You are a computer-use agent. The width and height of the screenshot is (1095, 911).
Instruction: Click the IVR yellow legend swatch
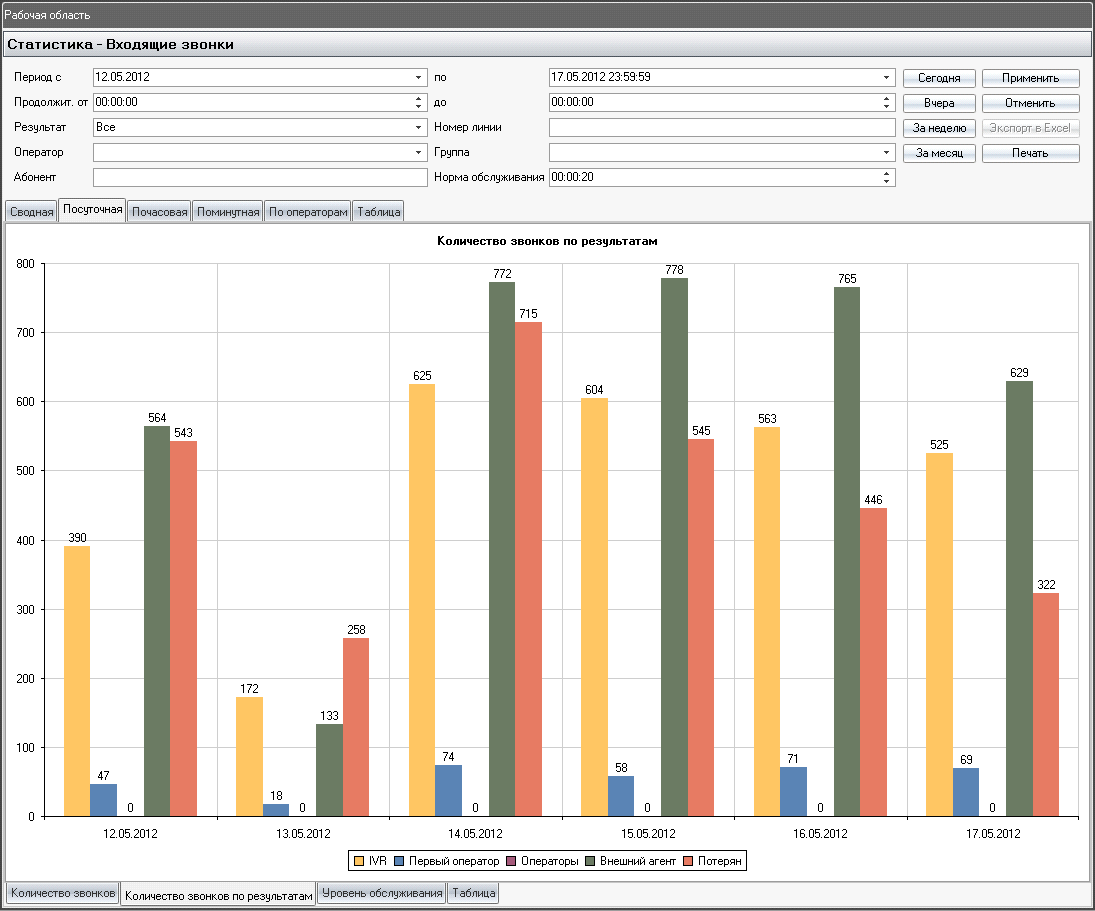point(359,861)
